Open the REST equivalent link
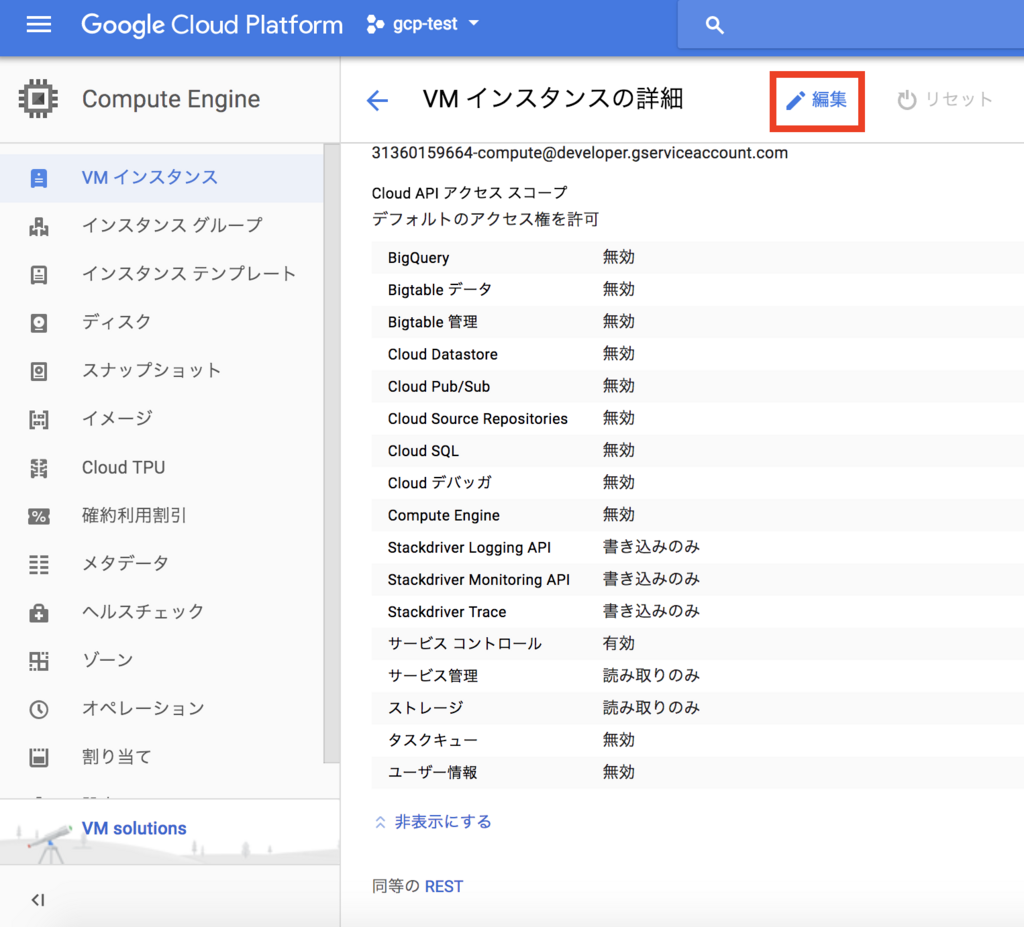This screenshot has height=927, width=1024. click(x=443, y=886)
